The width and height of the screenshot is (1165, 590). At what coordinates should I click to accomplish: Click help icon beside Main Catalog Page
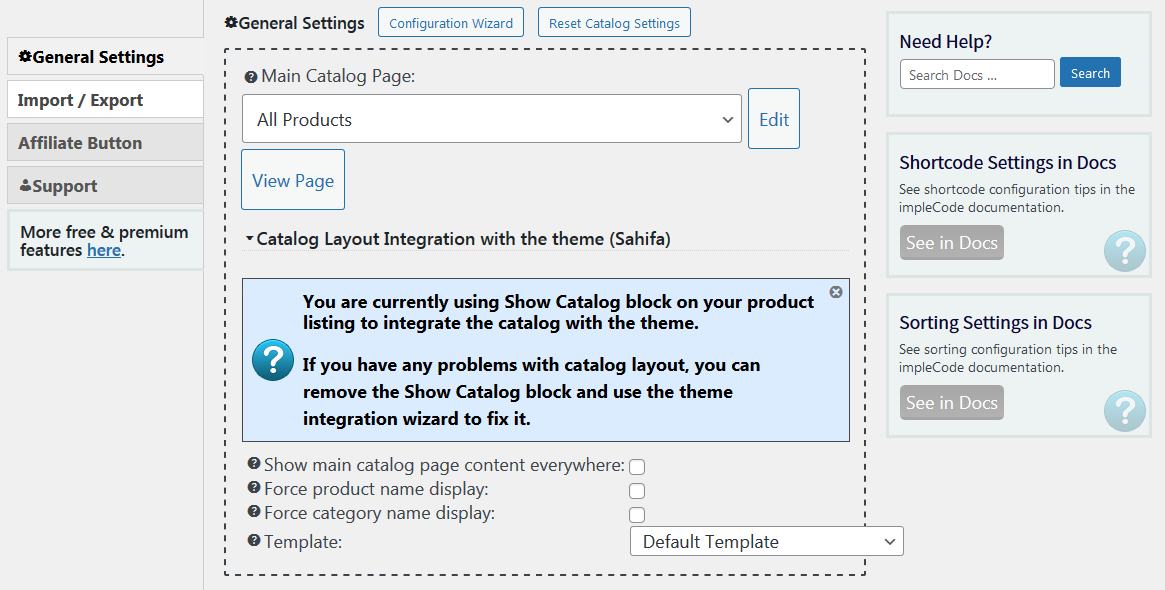tap(250, 77)
